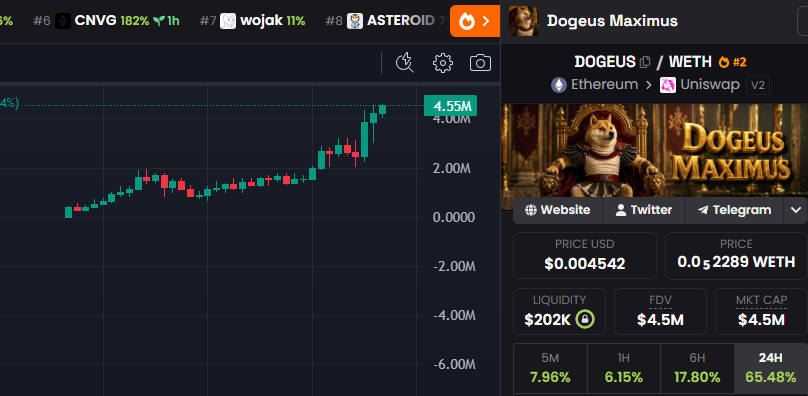The image size is (808, 396).
Task: Click the Uniswap unicorn logo
Action: pyautogui.click(x=668, y=85)
